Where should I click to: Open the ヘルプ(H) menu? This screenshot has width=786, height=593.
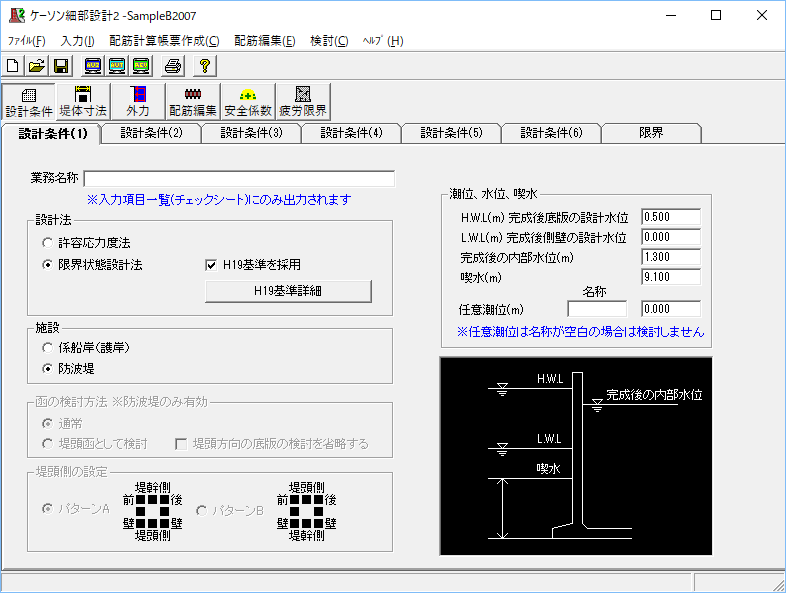pos(383,41)
